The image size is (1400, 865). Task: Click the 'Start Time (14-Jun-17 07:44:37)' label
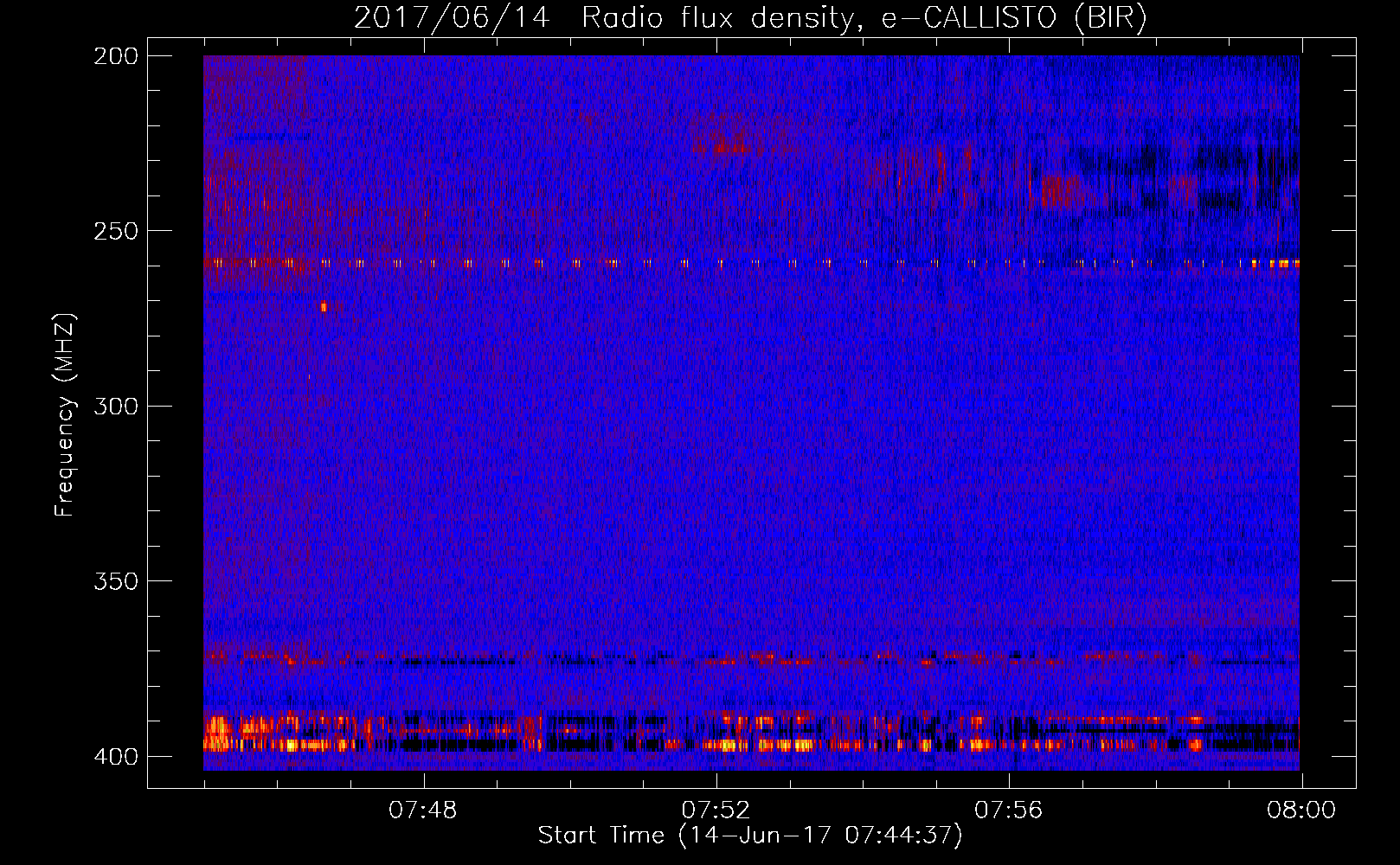[x=750, y=836]
